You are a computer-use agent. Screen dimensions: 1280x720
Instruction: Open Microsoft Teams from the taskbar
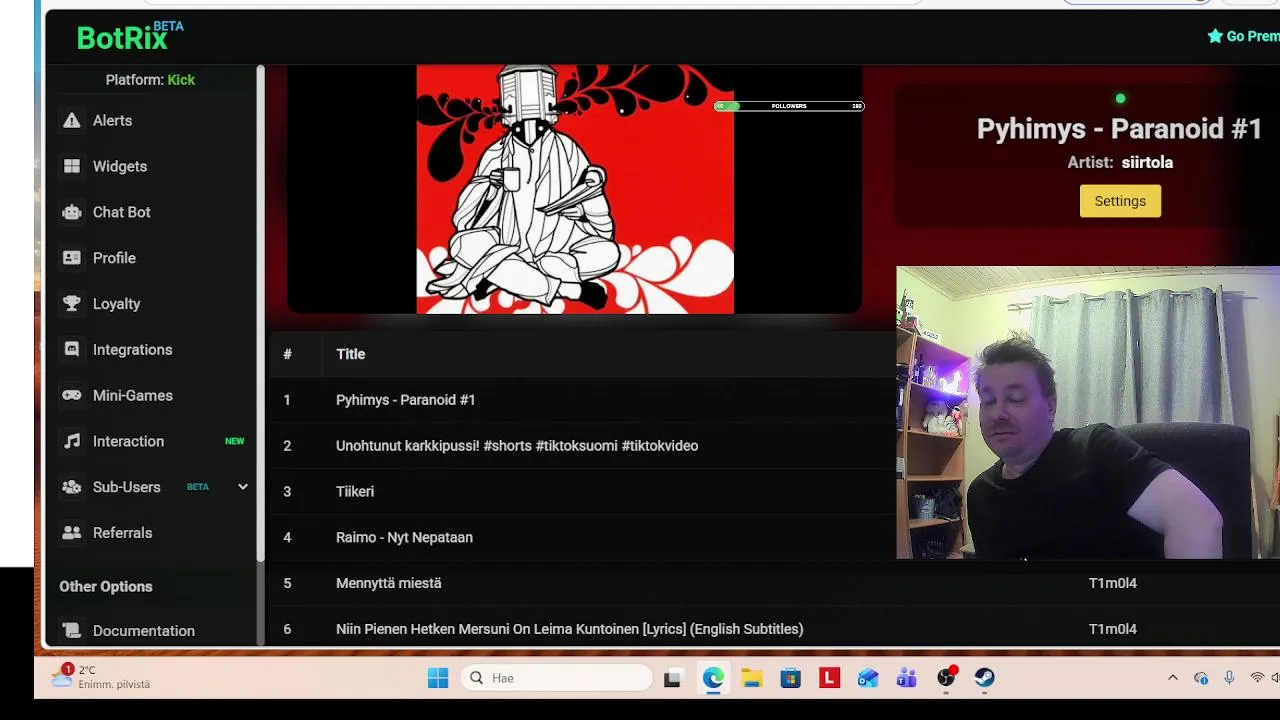(x=907, y=678)
